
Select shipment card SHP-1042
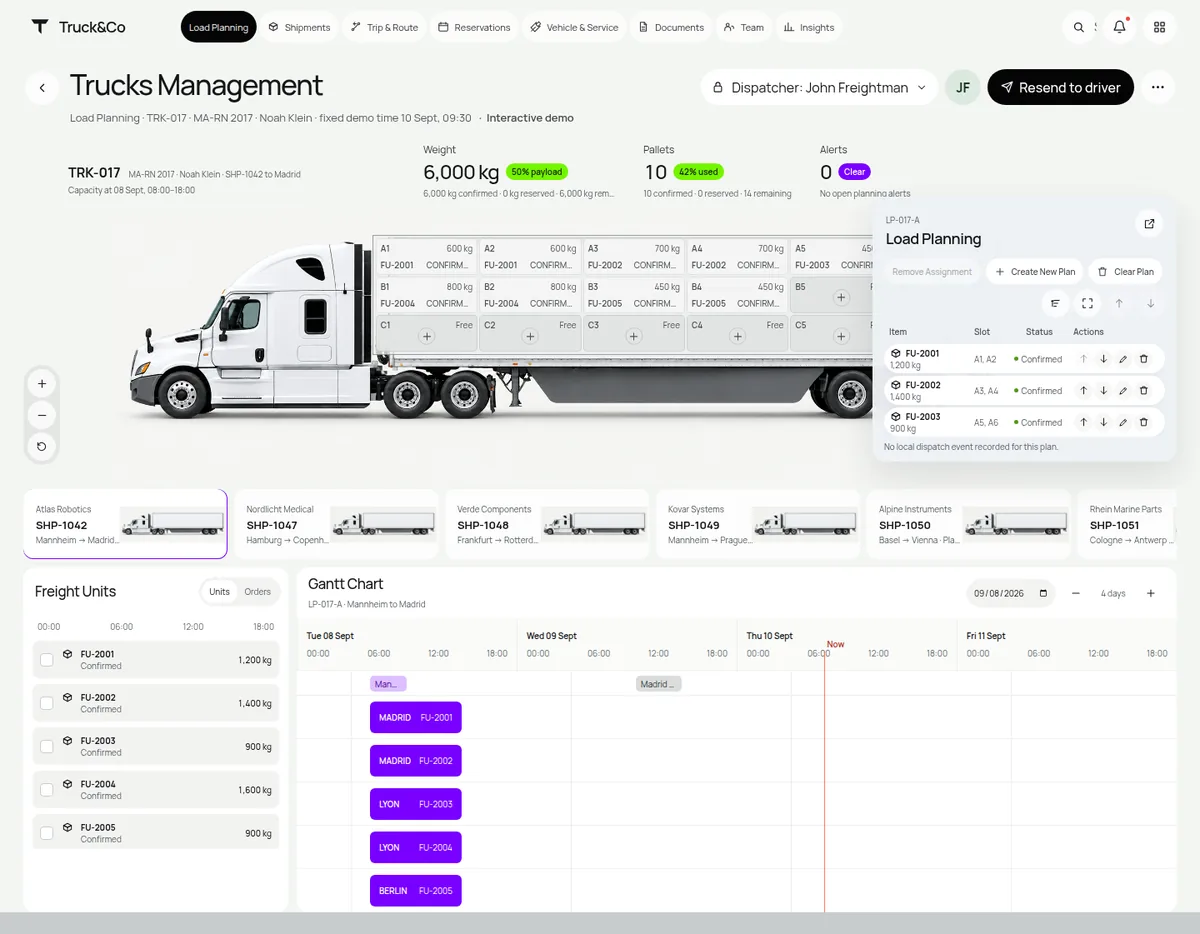click(x=125, y=523)
